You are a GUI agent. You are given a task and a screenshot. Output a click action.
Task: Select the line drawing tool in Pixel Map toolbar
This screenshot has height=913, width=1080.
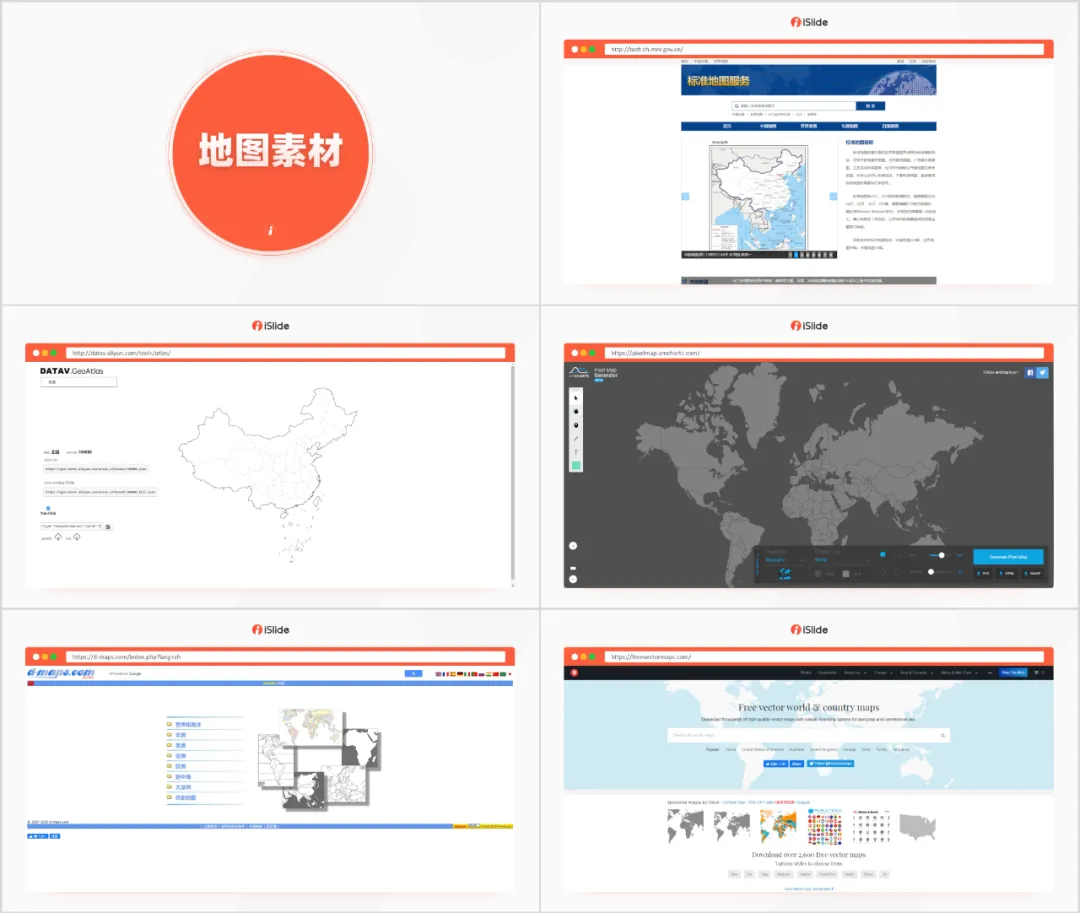pyautogui.click(x=576, y=439)
